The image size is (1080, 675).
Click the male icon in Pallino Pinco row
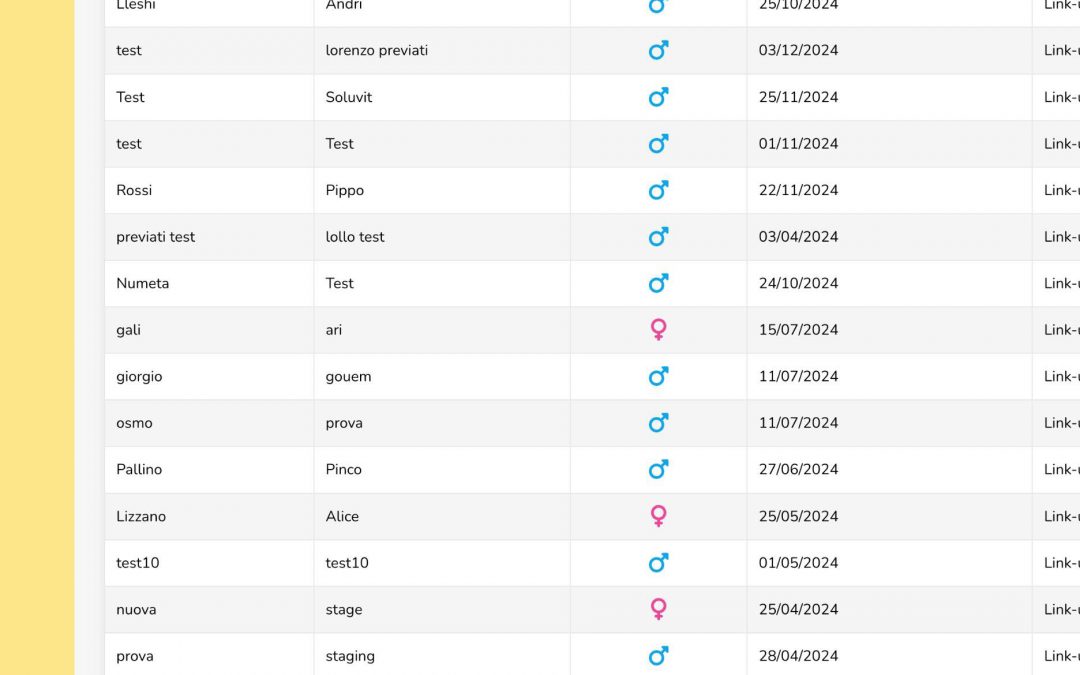click(658, 469)
